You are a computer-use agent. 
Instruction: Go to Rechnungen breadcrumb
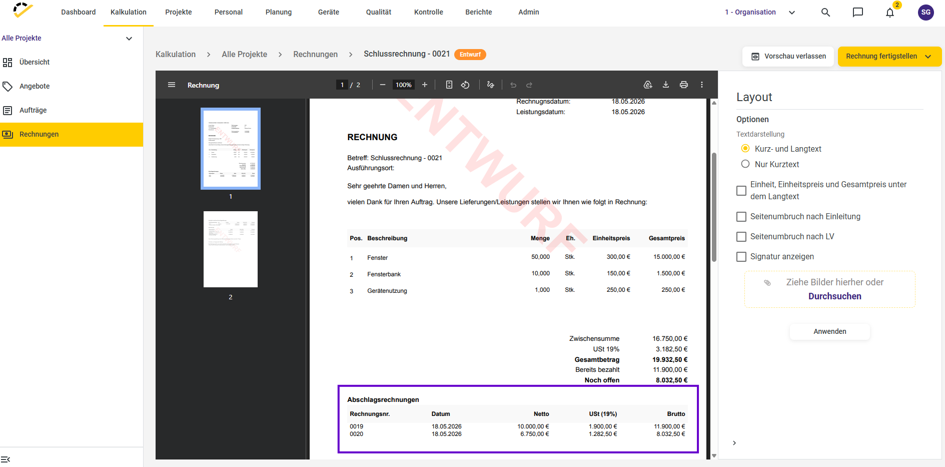[315, 54]
